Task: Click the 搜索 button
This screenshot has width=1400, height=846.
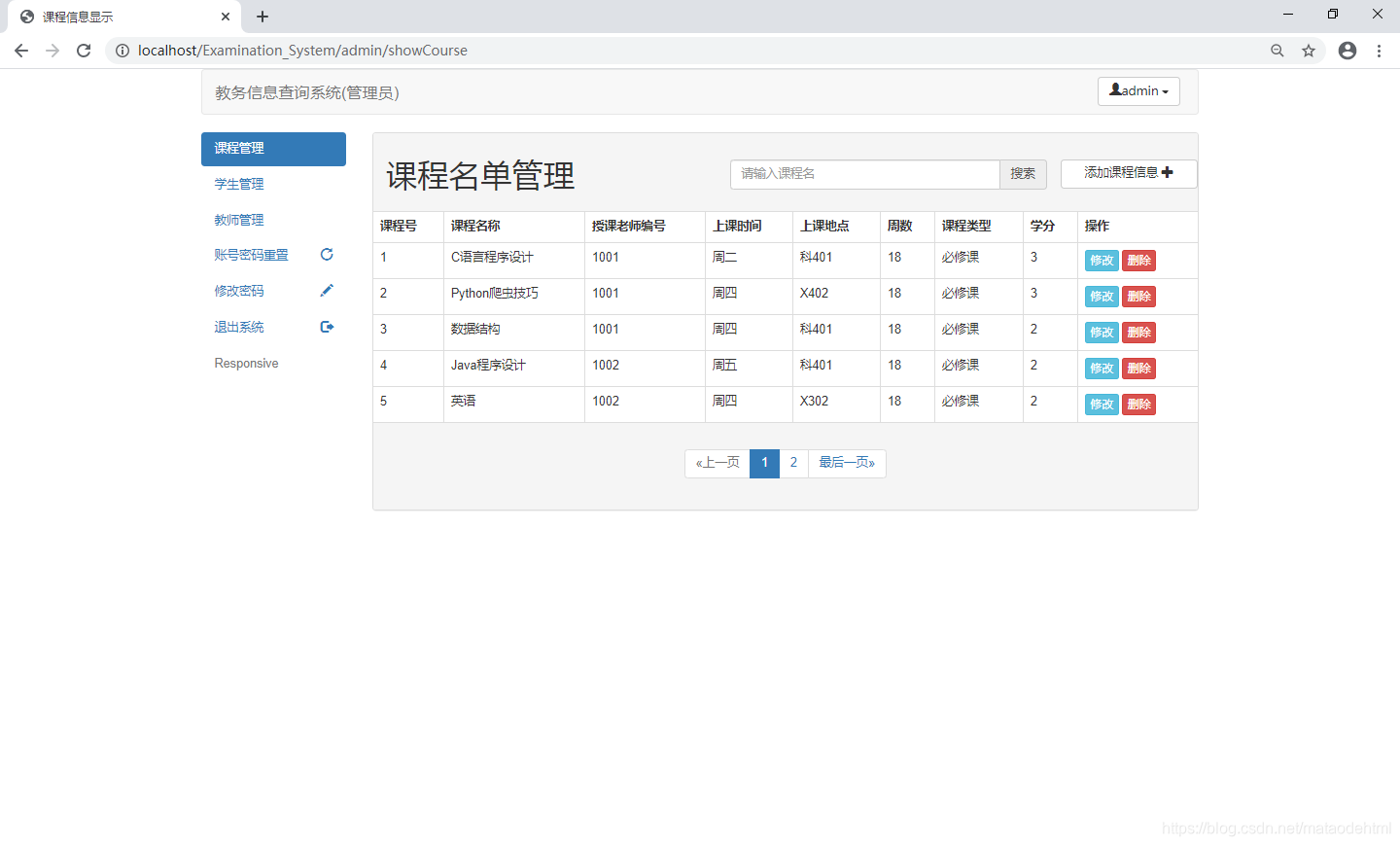Action: tap(1023, 174)
